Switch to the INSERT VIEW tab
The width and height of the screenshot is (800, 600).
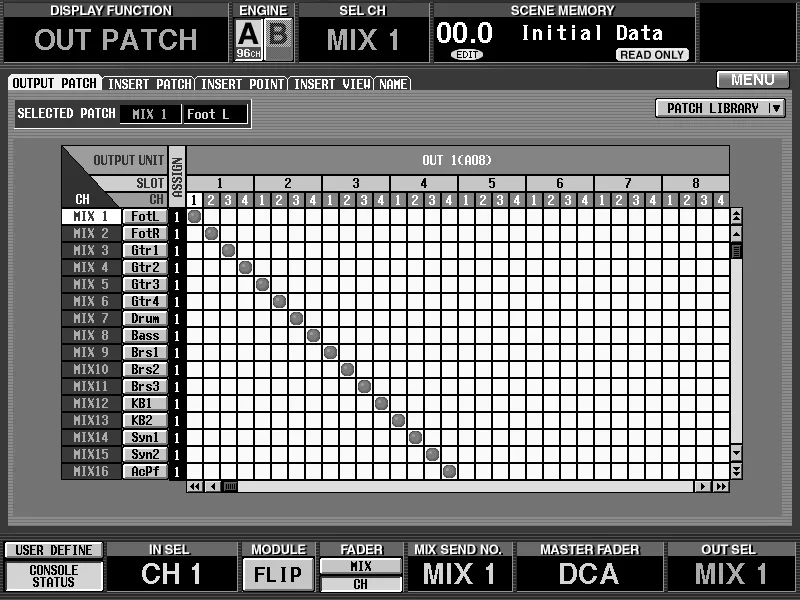332,84
